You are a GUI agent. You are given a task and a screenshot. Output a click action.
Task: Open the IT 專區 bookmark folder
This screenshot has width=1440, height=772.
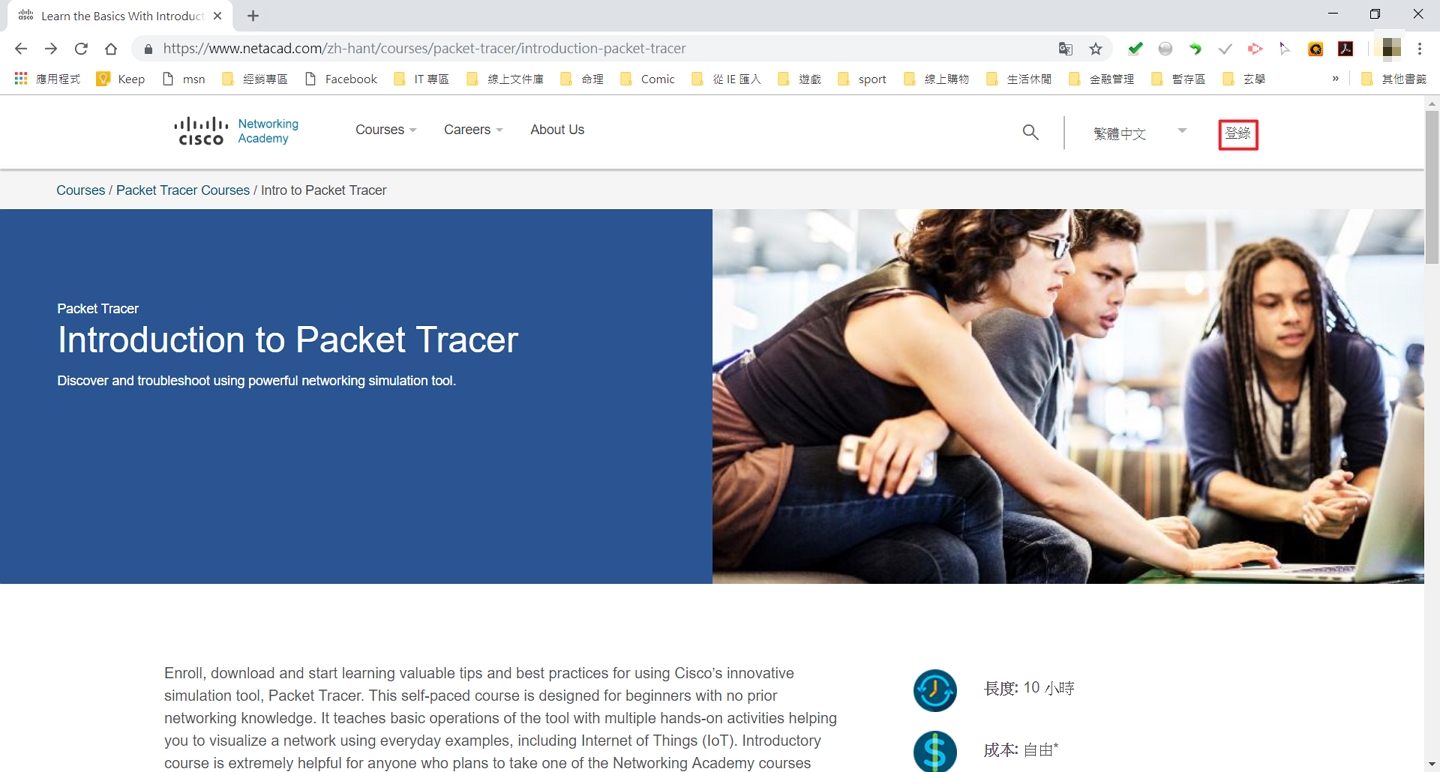(x=421, y=79)
